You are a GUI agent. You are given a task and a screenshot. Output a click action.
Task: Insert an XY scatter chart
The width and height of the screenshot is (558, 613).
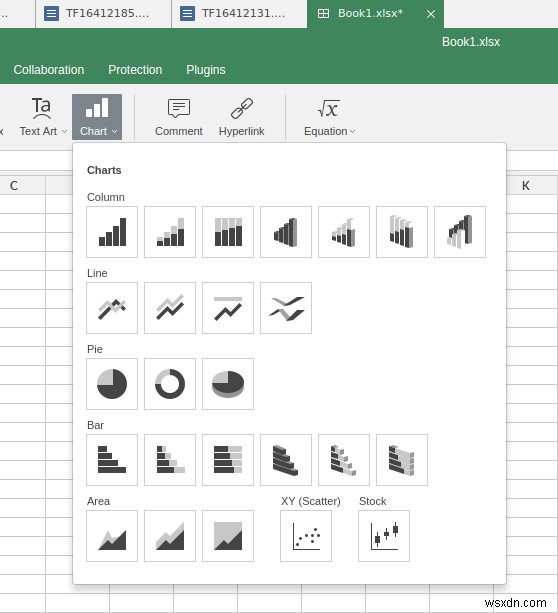[306, 536]
